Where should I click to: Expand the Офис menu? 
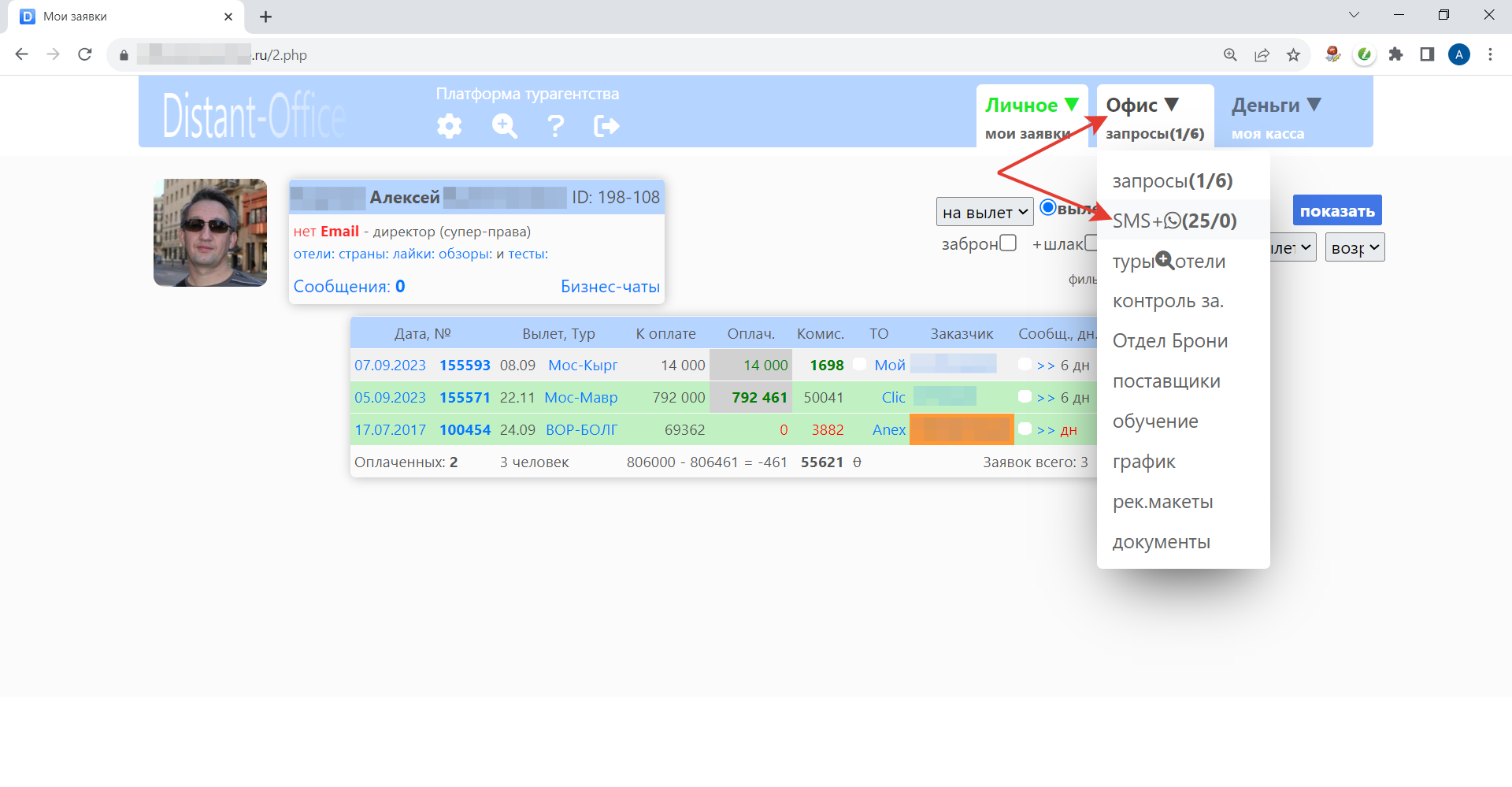(1143, 105)
